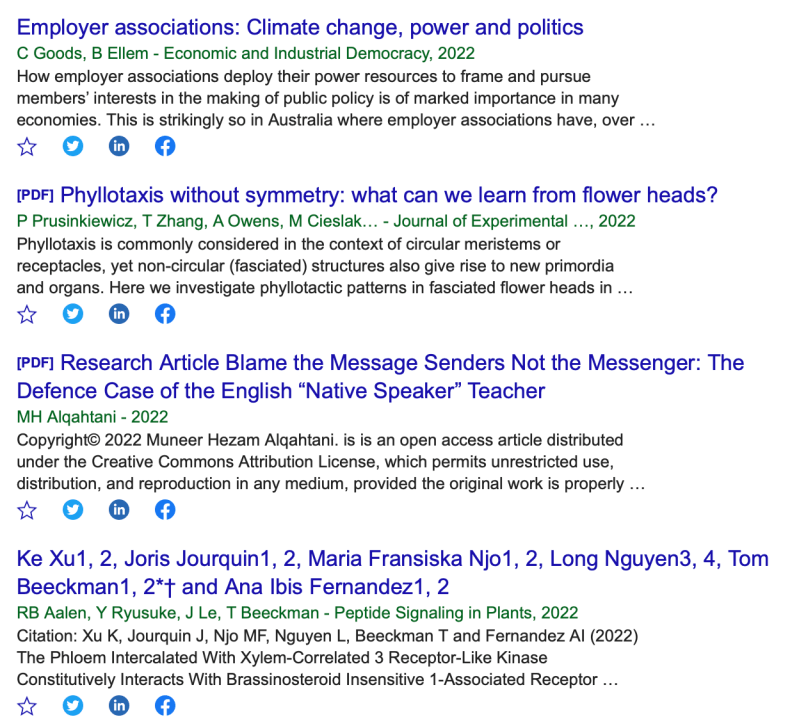
Task: Share Peptide Signaling in Plants result on Twitter
Action: click(73, 706)
